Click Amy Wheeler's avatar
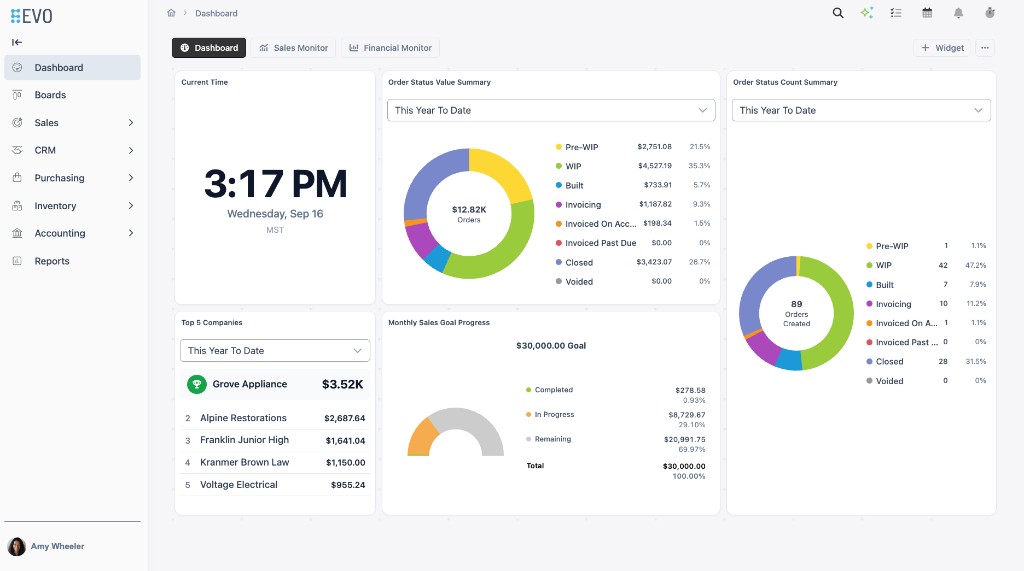 (16, 546)
